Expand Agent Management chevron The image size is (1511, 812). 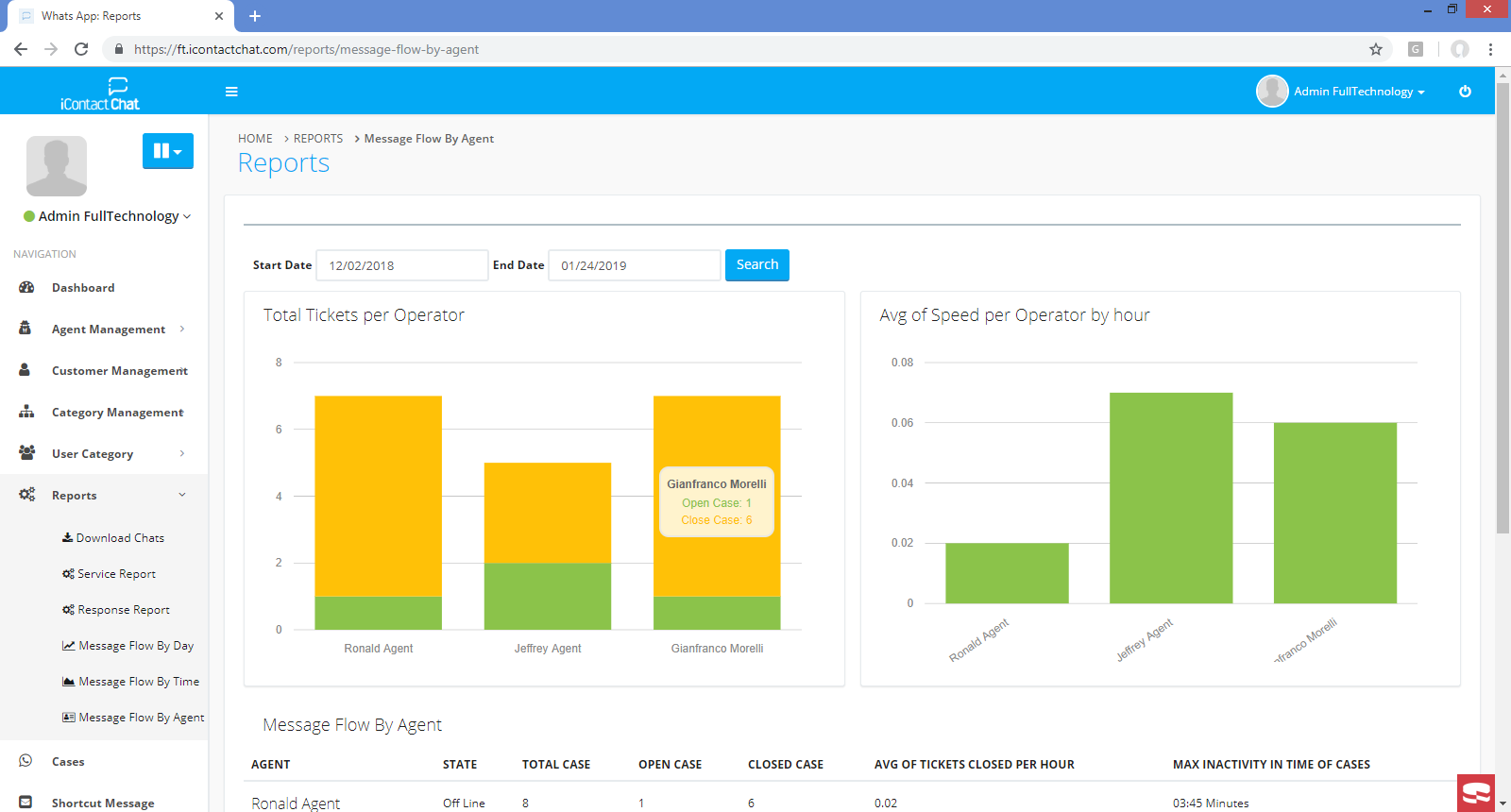(182, 329)
